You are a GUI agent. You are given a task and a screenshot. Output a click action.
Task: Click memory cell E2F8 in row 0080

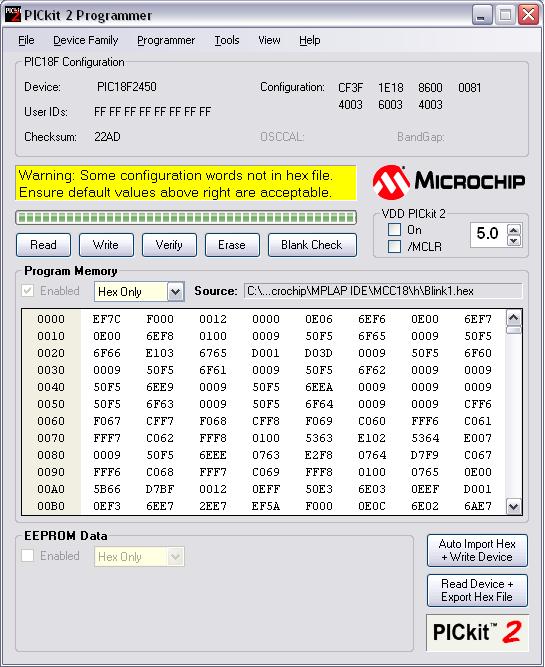click(x=319, y=455)
